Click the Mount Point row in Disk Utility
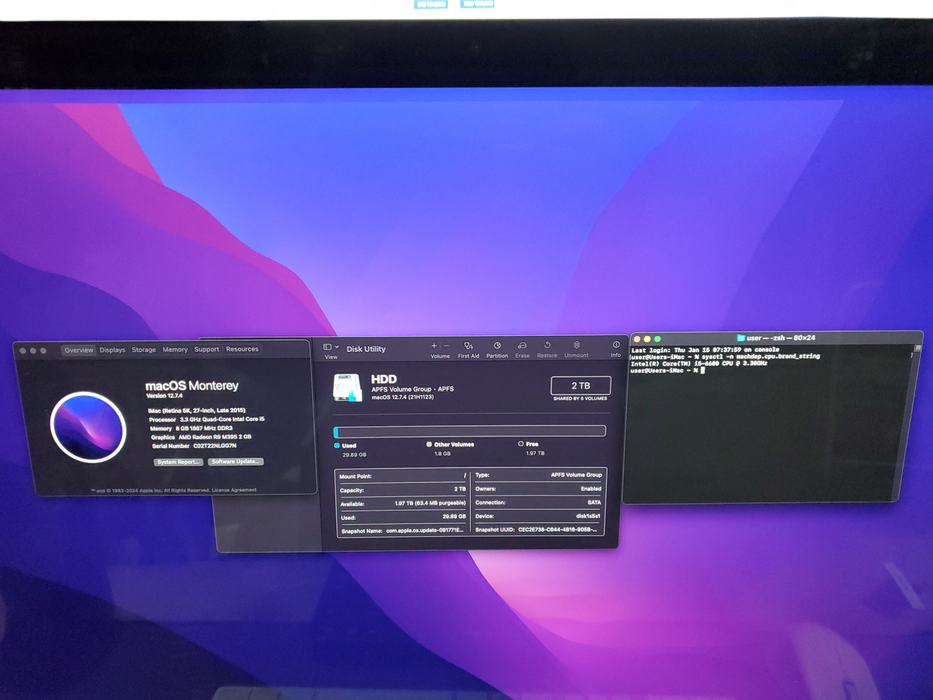Screen dimensions: 933x700 point(403,476)
